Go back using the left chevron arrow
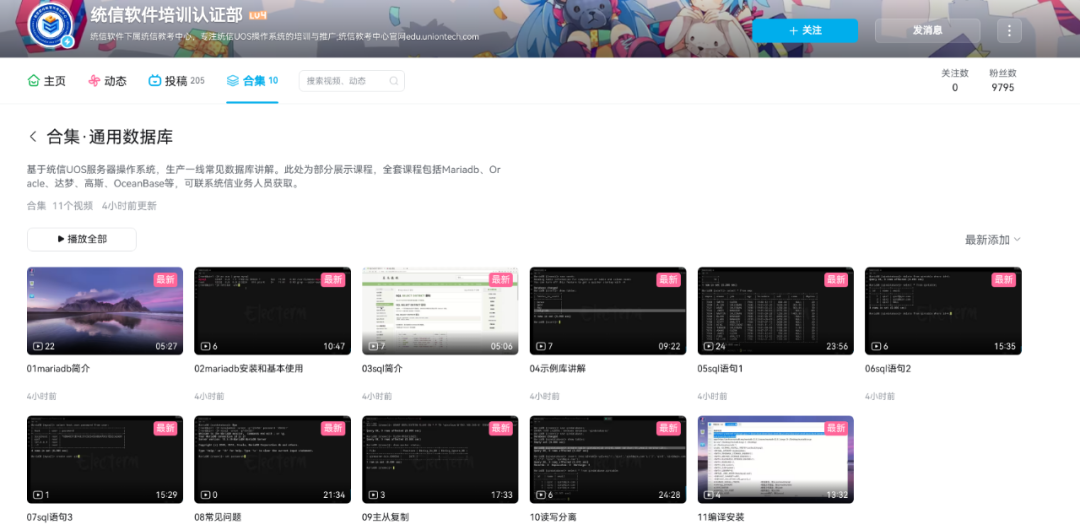The width and height of the screenshot is (1080, 530). click(x=32, y=136)
